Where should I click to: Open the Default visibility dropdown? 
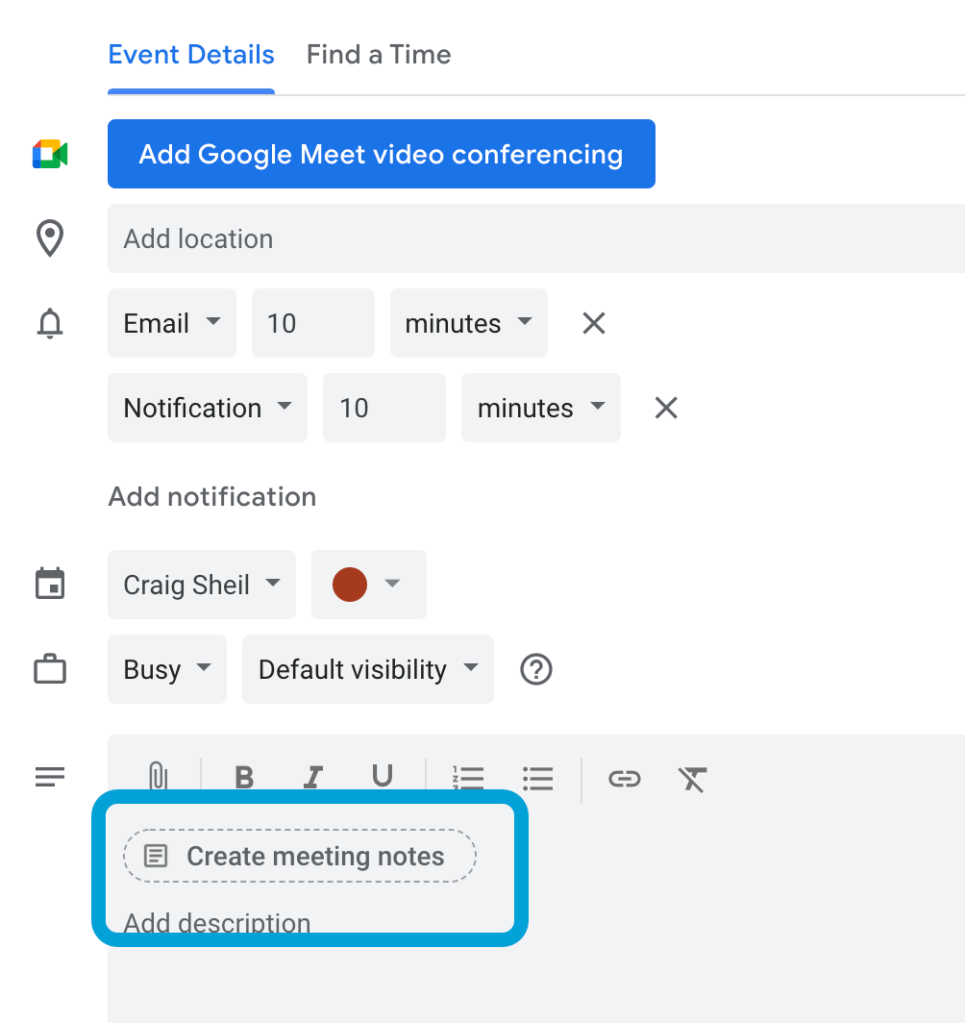coord(367,669)
